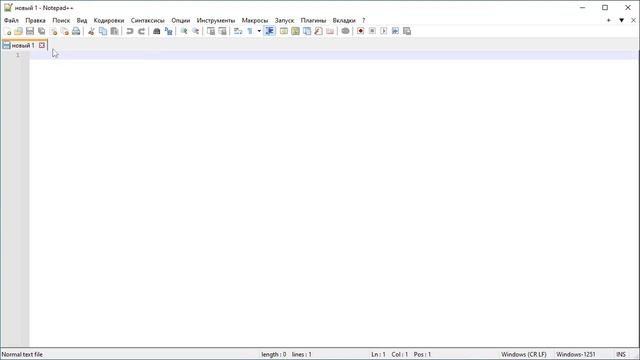The width and height of the screenshot is (640, 360).
Task: Click Normal text file in status bar
Action: (22, 354)
